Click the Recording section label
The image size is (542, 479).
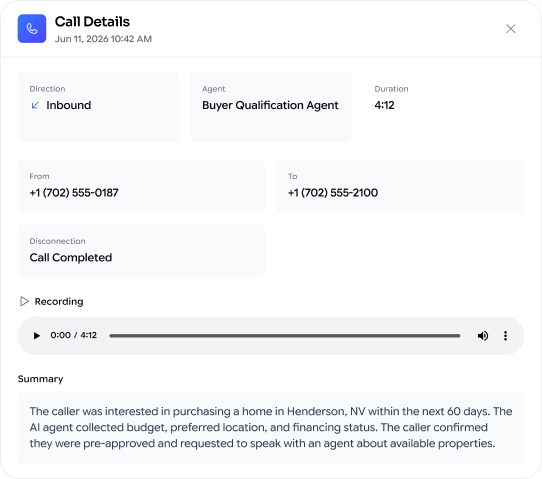point(59,301)
